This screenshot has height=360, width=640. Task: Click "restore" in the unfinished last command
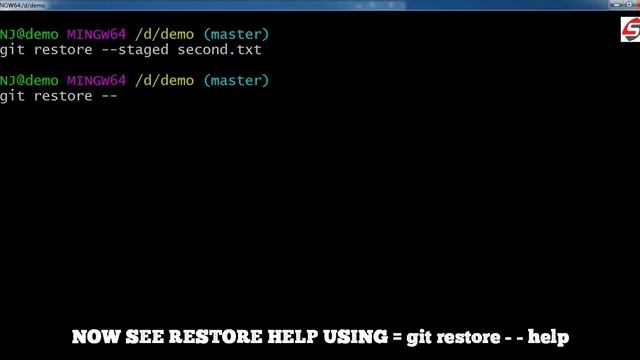coord(63,96)
